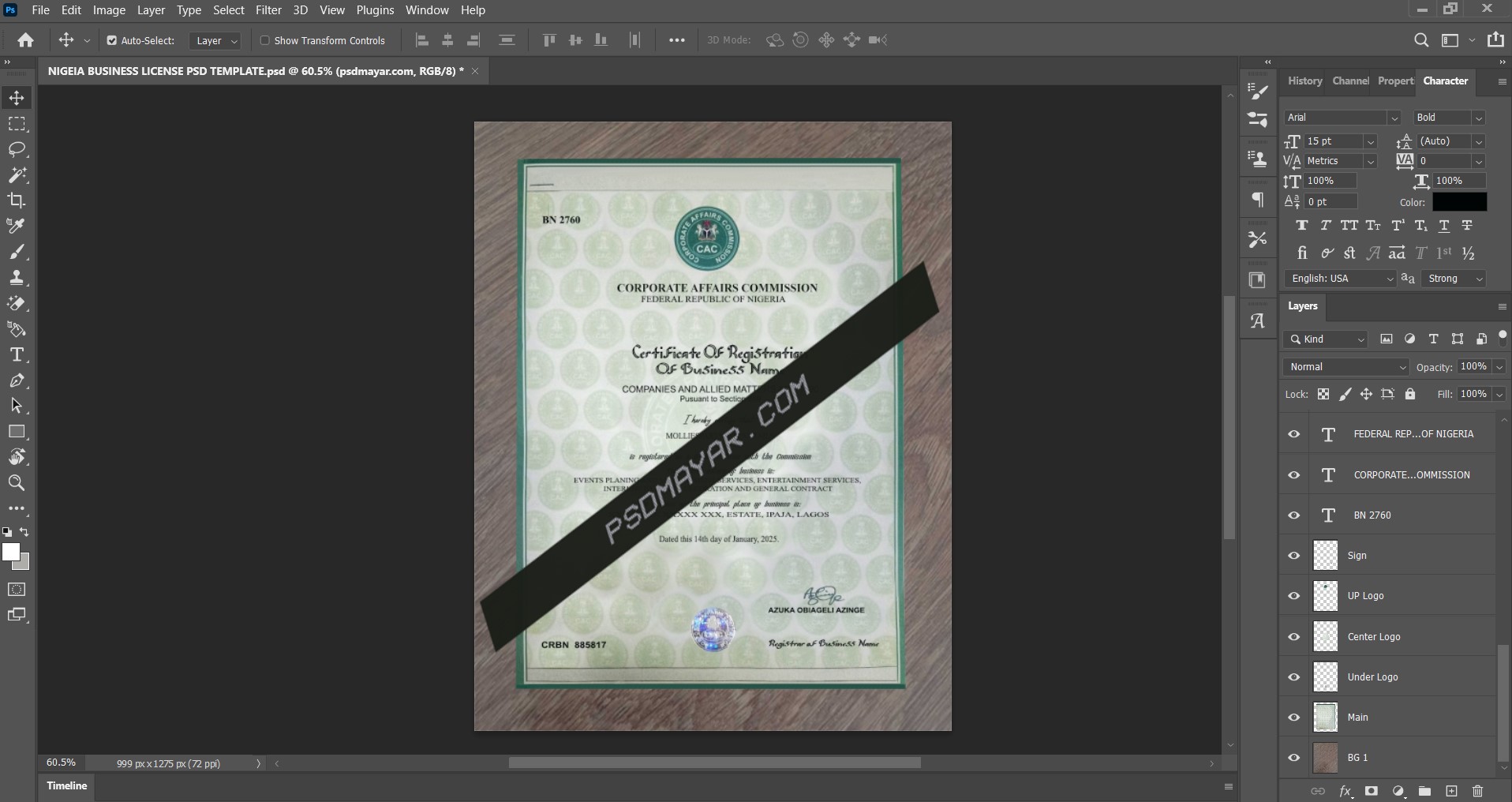The width and height of the screenshot is (1512, 802).
Task: Select the Path Selection tool
Action: (17, 406)
